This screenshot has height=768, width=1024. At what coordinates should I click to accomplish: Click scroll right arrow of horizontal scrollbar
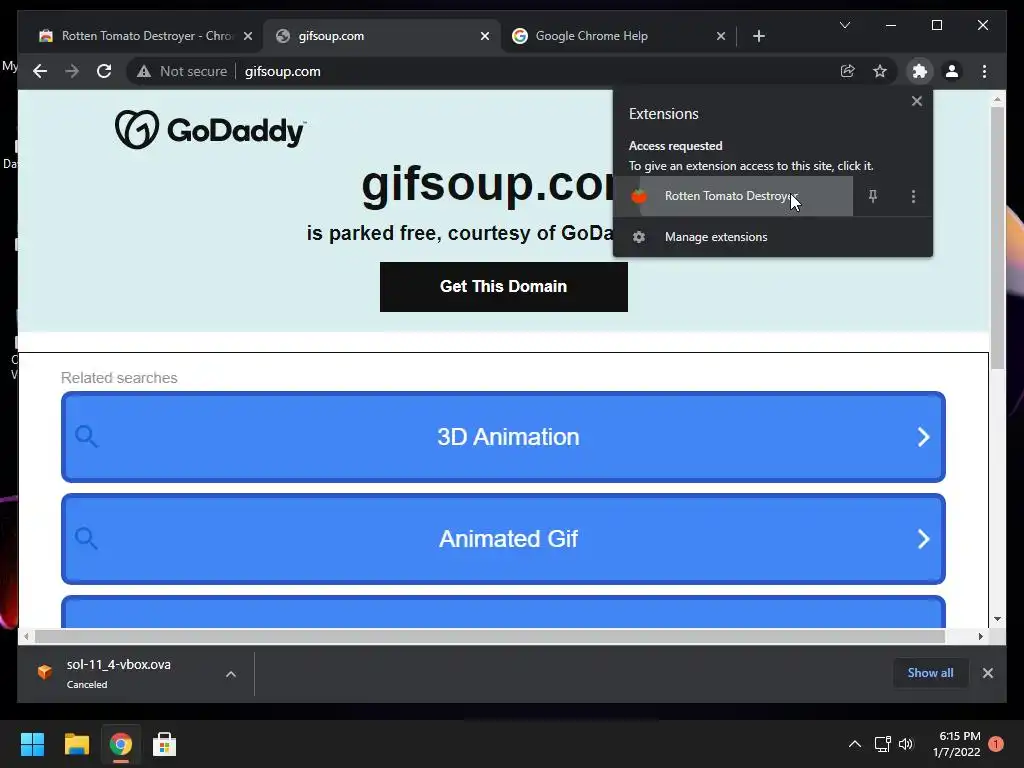(x=980, y=636)
